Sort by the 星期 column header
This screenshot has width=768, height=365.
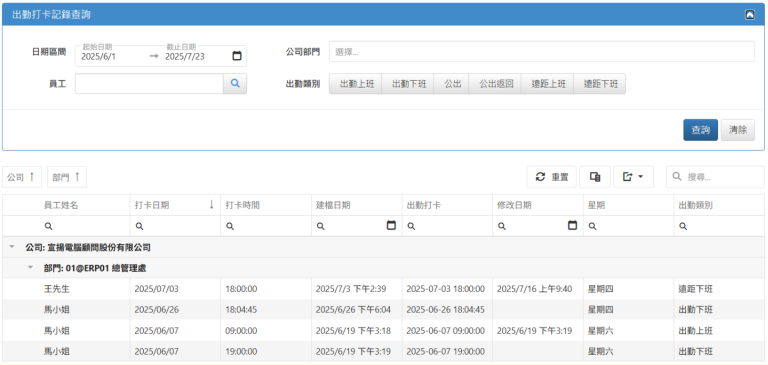pos(628,205)
